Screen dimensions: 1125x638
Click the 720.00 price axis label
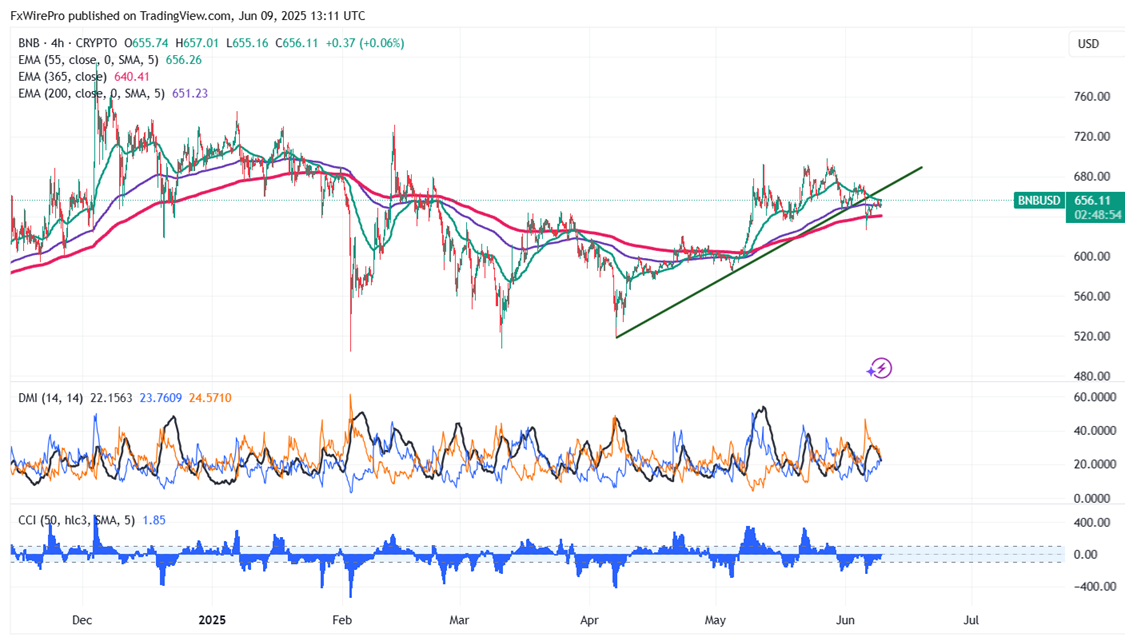click(x=1092, y=136)
